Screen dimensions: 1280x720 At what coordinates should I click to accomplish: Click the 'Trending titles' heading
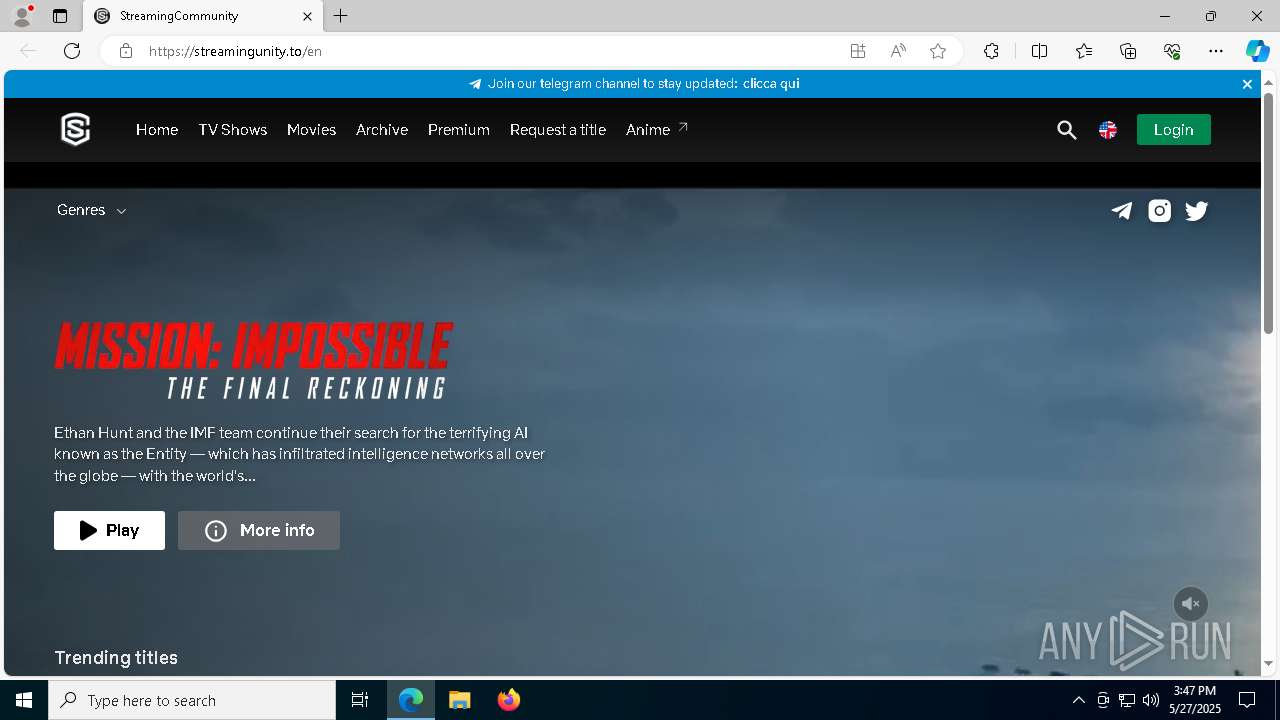click(x=116, y=658)
